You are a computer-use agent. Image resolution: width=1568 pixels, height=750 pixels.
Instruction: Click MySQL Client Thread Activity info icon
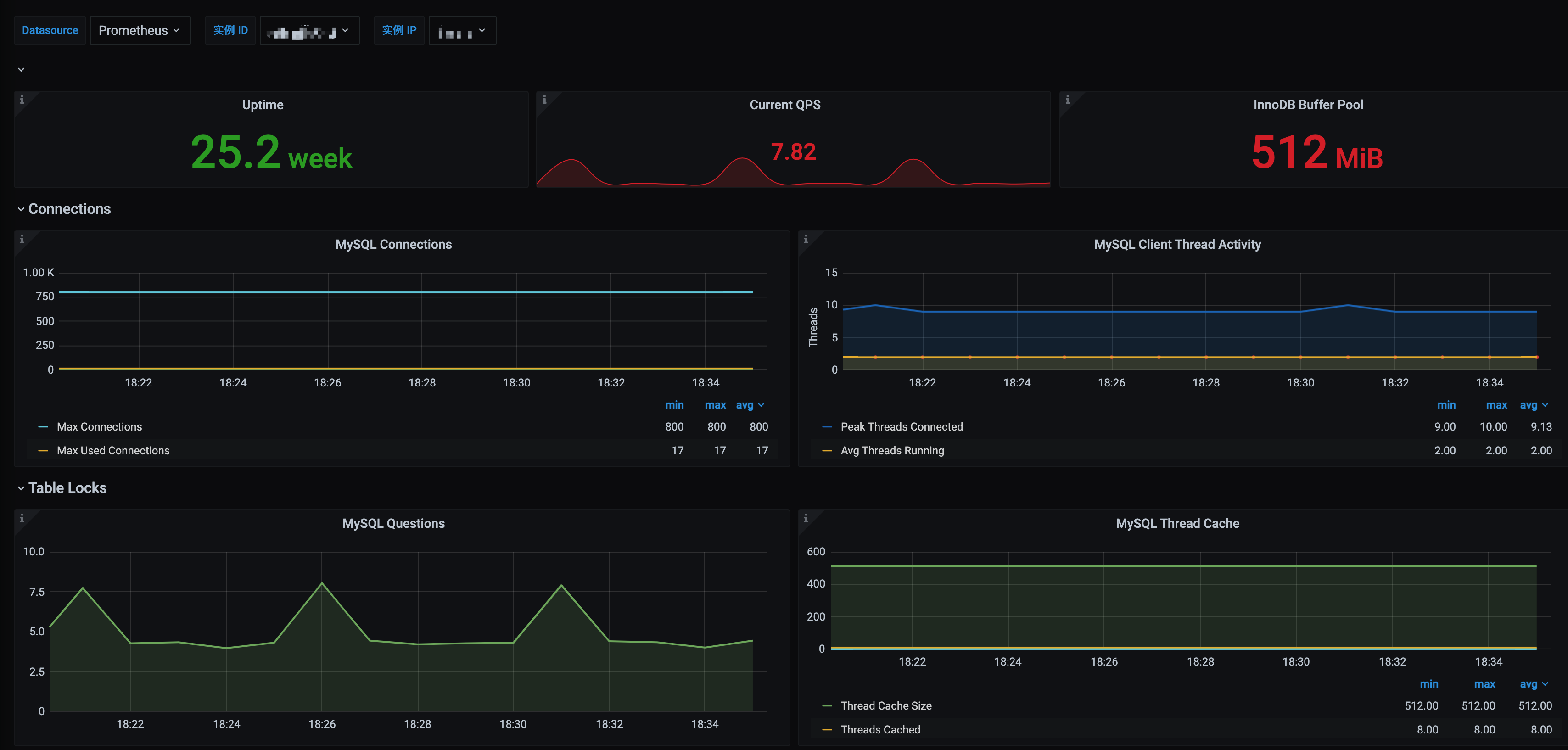806,239
